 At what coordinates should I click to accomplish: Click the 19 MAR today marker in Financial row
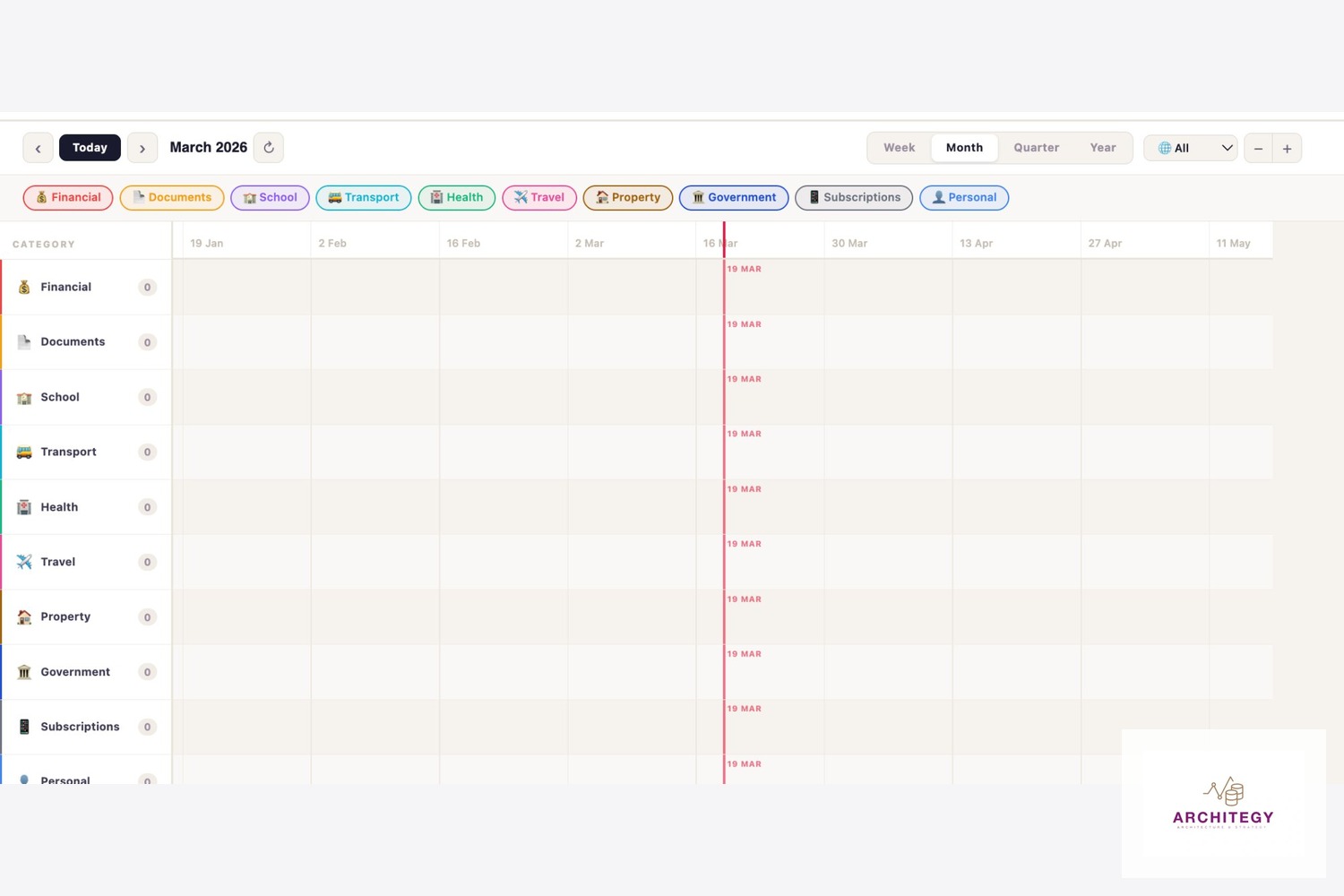click(x=744, y=269)
